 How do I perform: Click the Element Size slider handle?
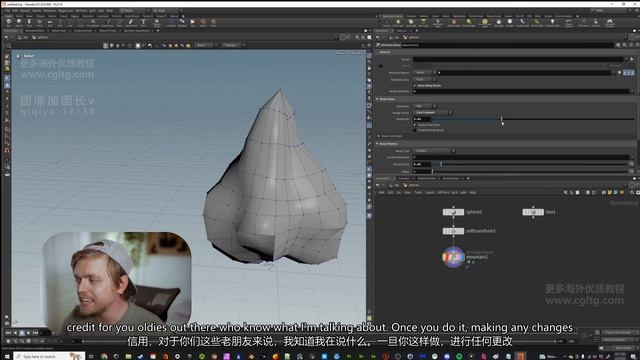click(x=441, y=164)
